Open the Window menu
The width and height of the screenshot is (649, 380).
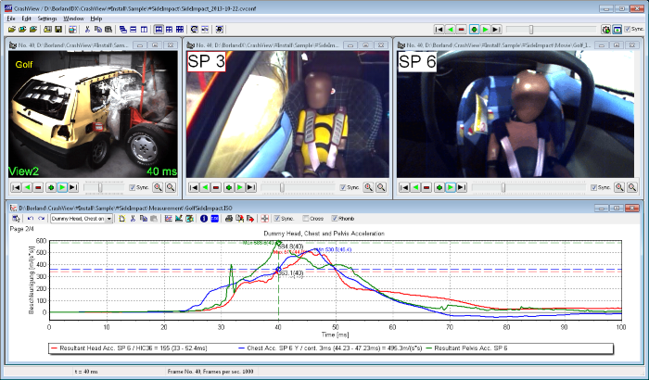point(74,19)
